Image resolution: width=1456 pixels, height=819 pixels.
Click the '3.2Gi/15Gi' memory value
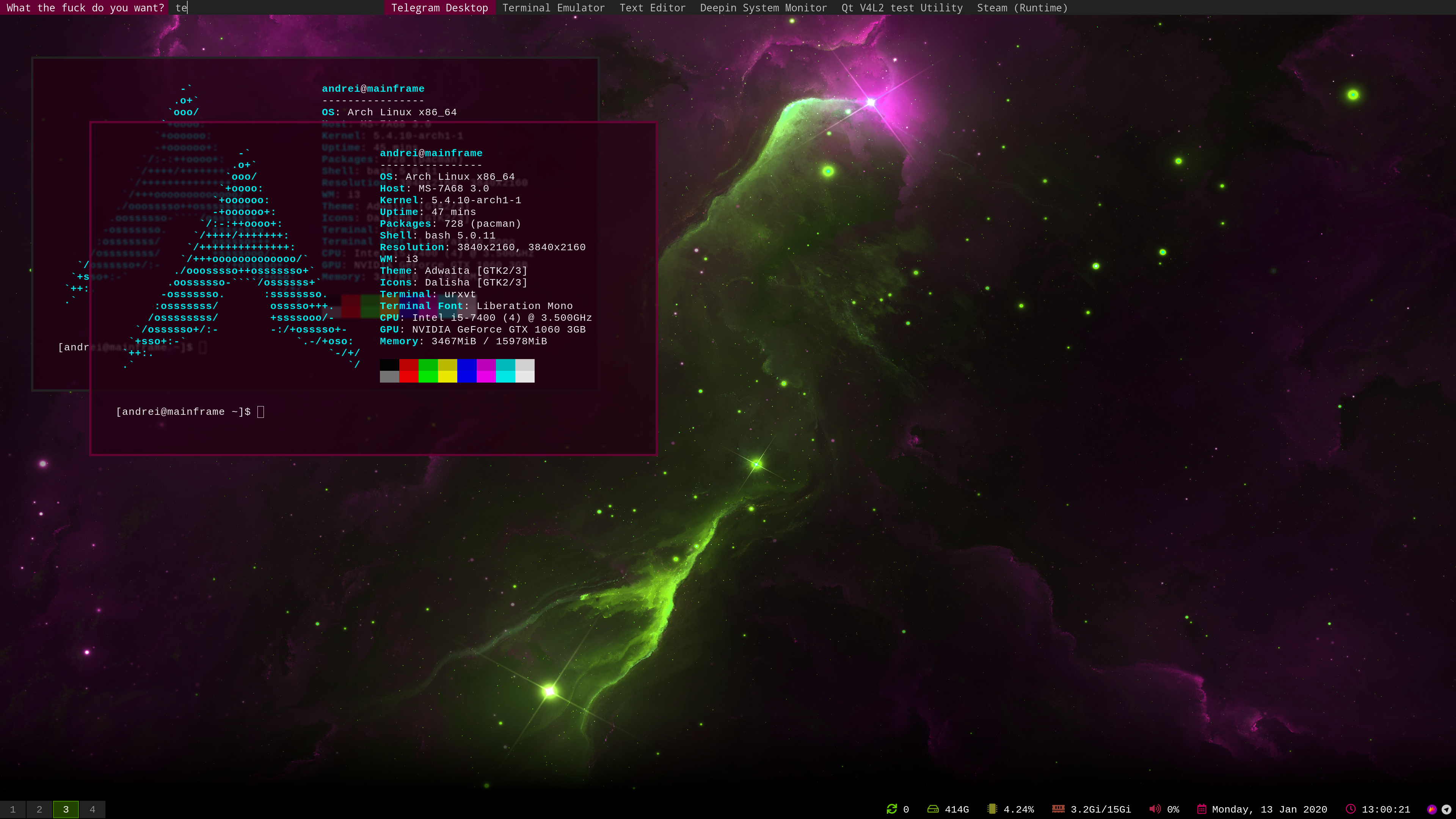(x=1100, y=810)
